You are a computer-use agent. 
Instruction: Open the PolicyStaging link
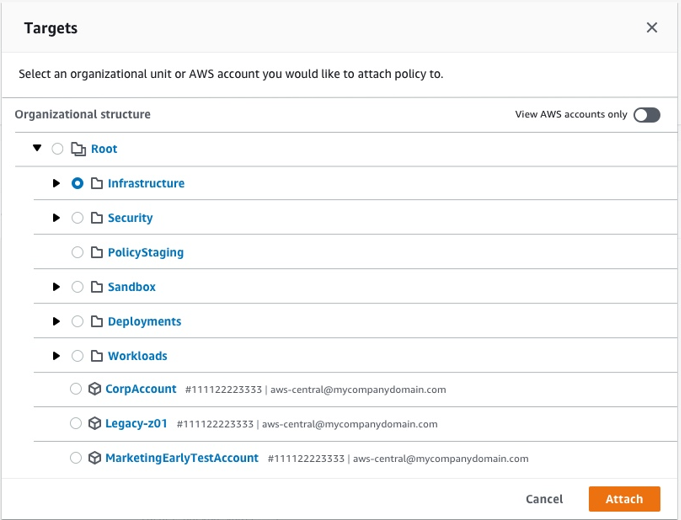click(145, 253)
